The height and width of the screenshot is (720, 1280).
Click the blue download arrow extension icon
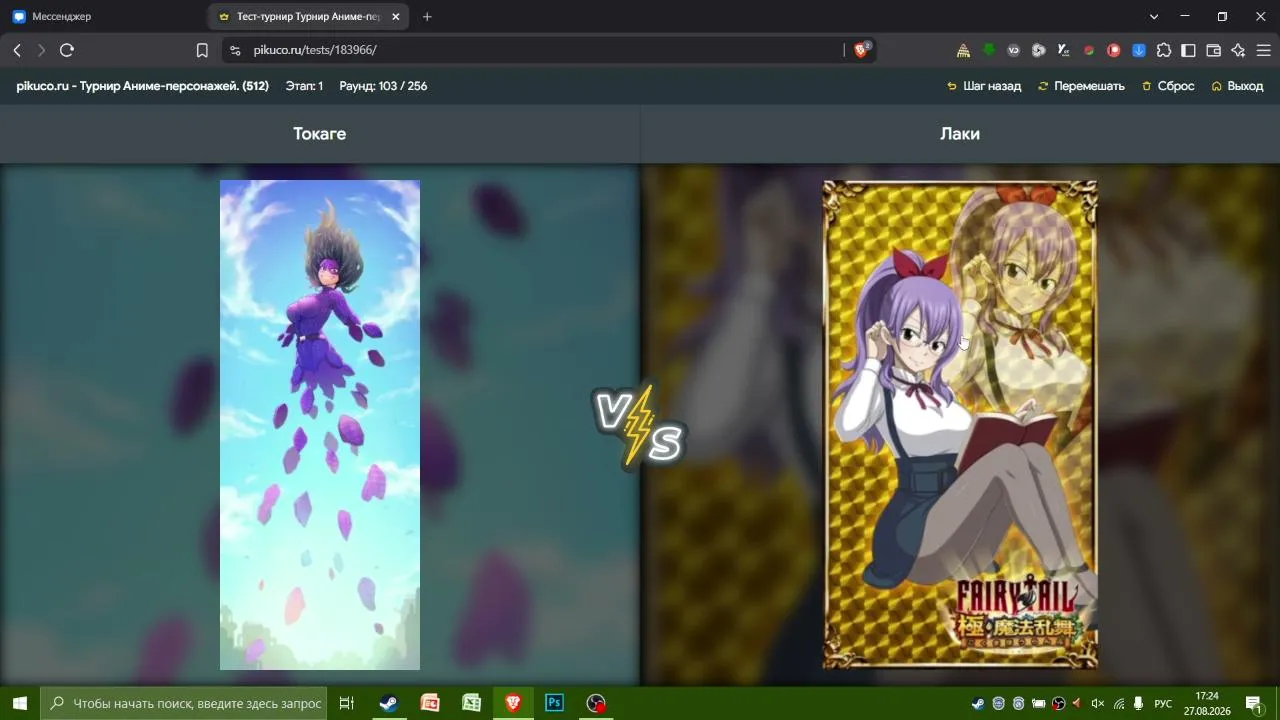[1139, 50]
